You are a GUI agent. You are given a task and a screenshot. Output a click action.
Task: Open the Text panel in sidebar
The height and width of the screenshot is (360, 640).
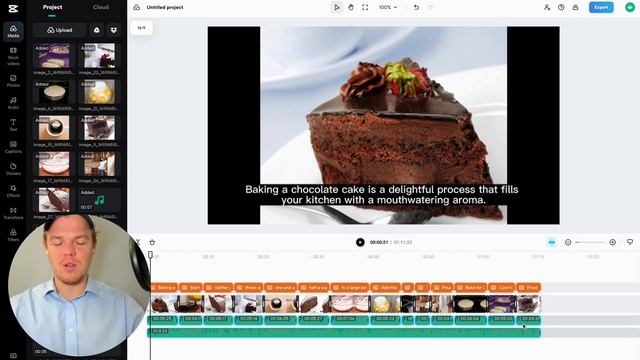(x=13, y=125)
